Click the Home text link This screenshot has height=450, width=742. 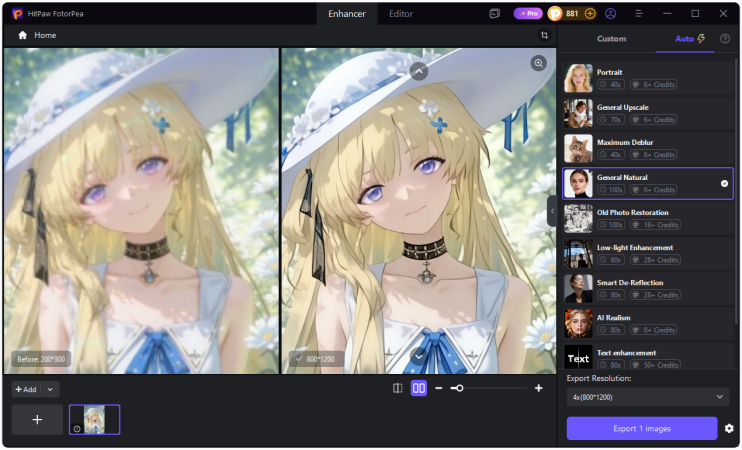tap(45, 35)
